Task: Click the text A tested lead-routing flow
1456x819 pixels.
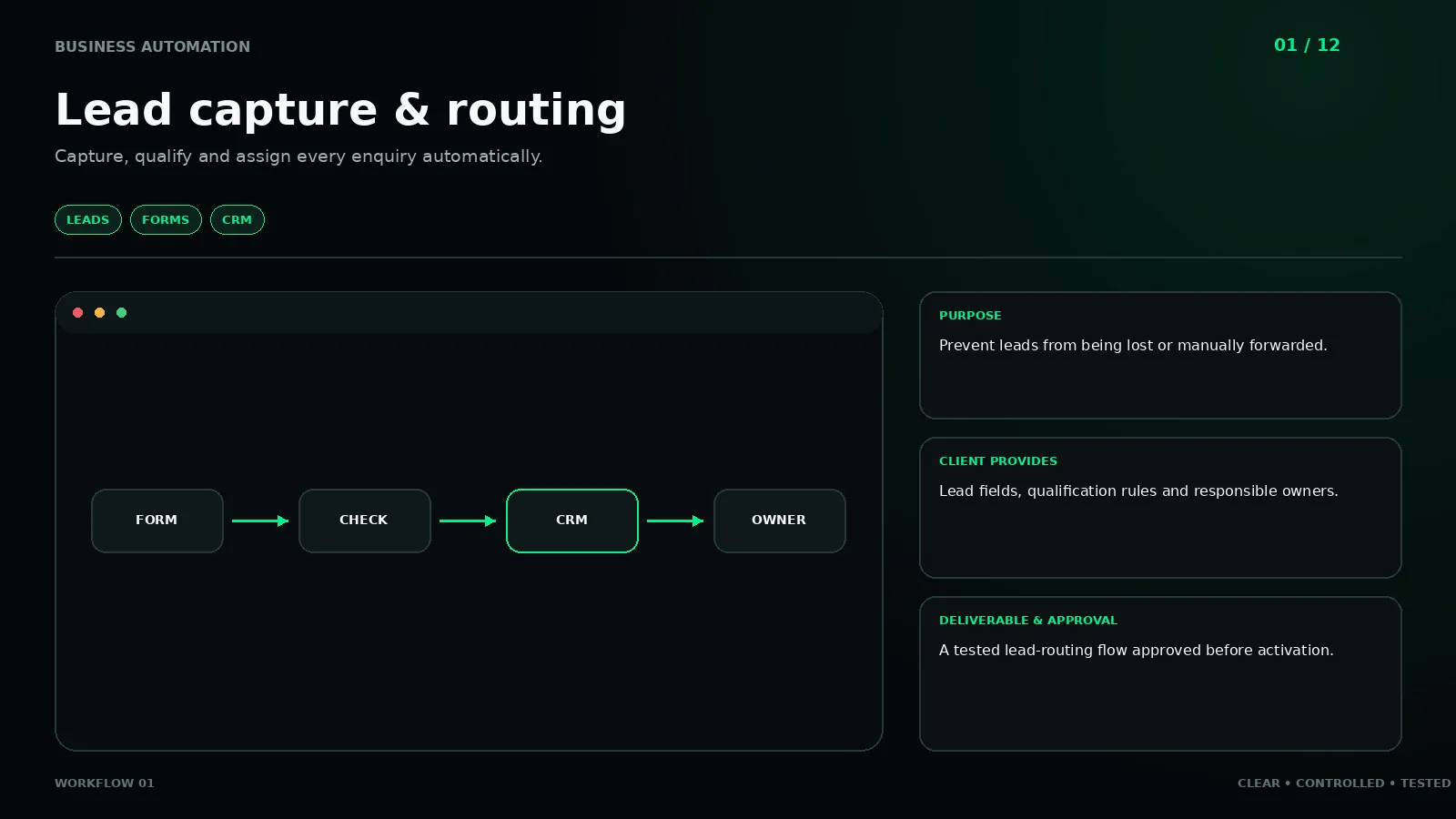Action: (1137, 650)
